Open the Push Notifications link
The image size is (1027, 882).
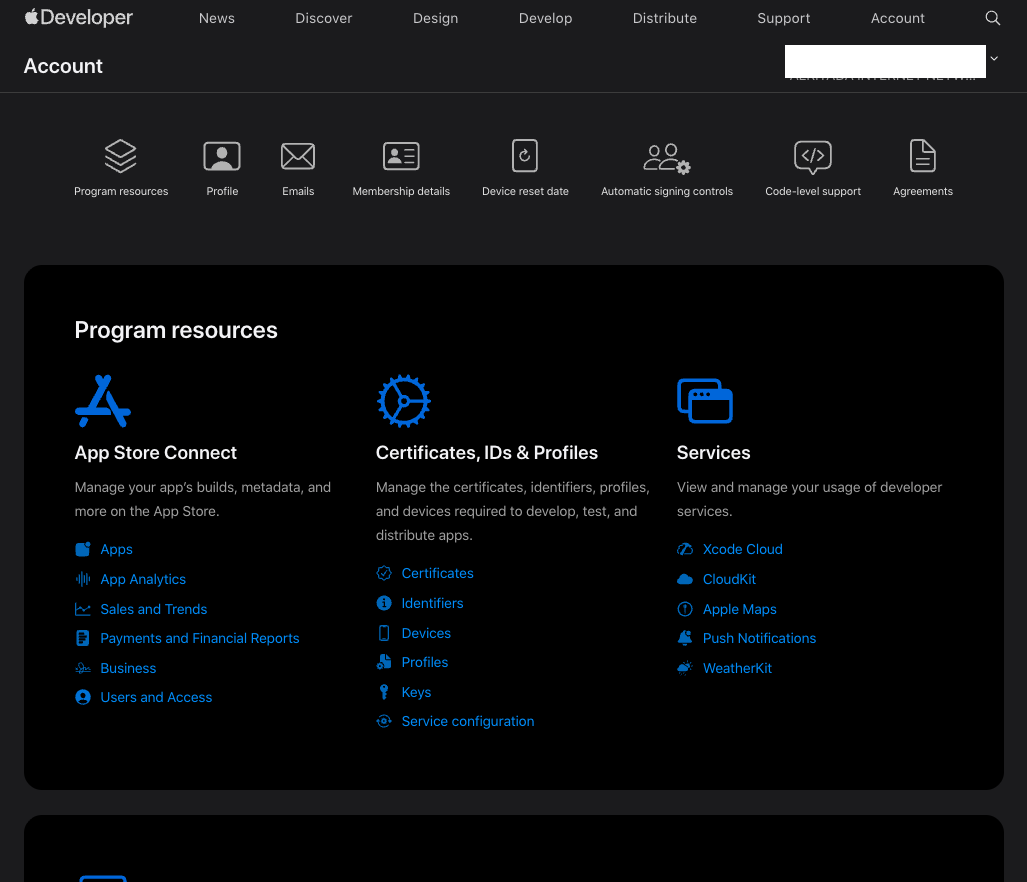click(759, 638)
